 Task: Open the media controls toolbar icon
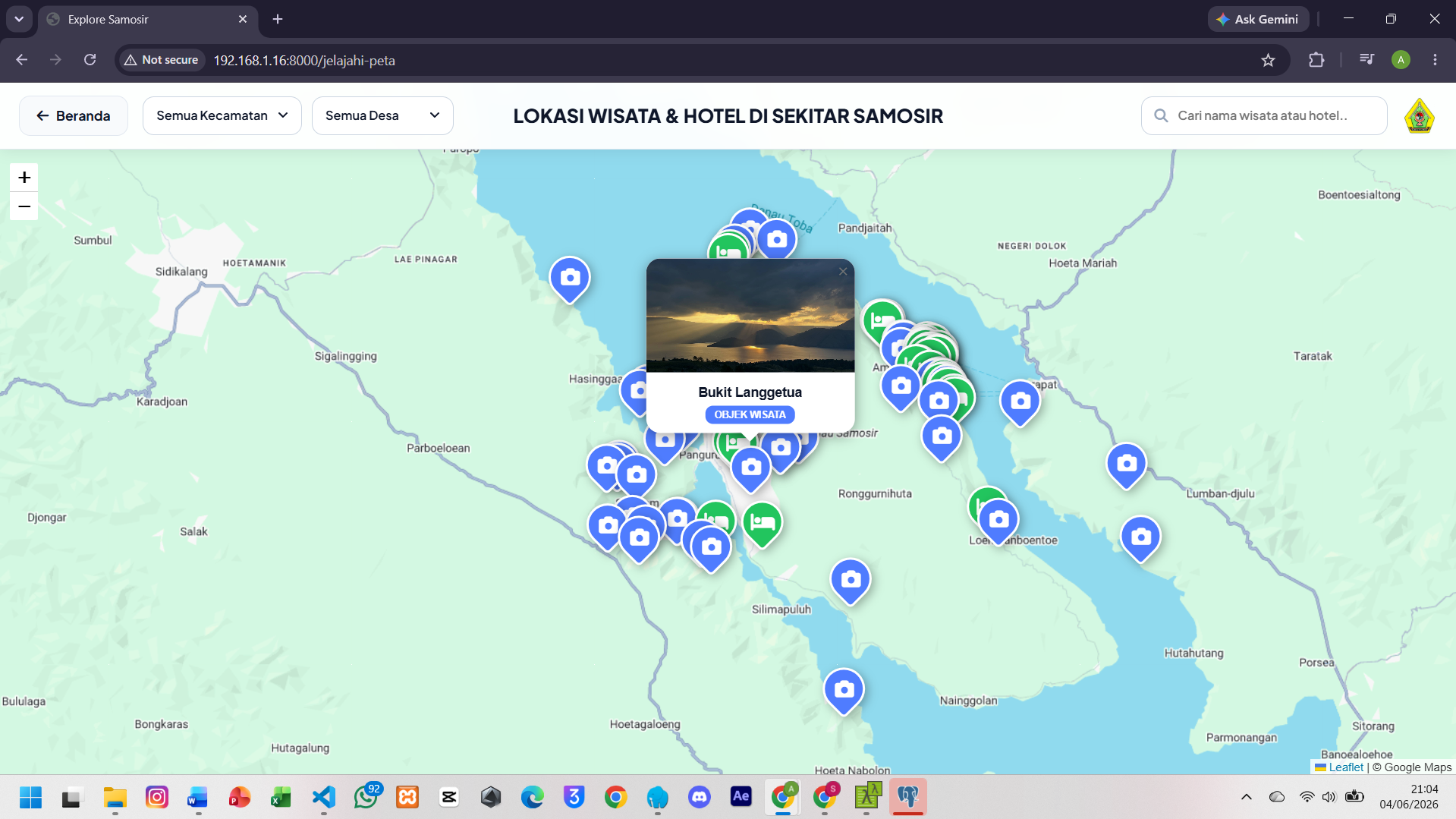[1366, 60]
